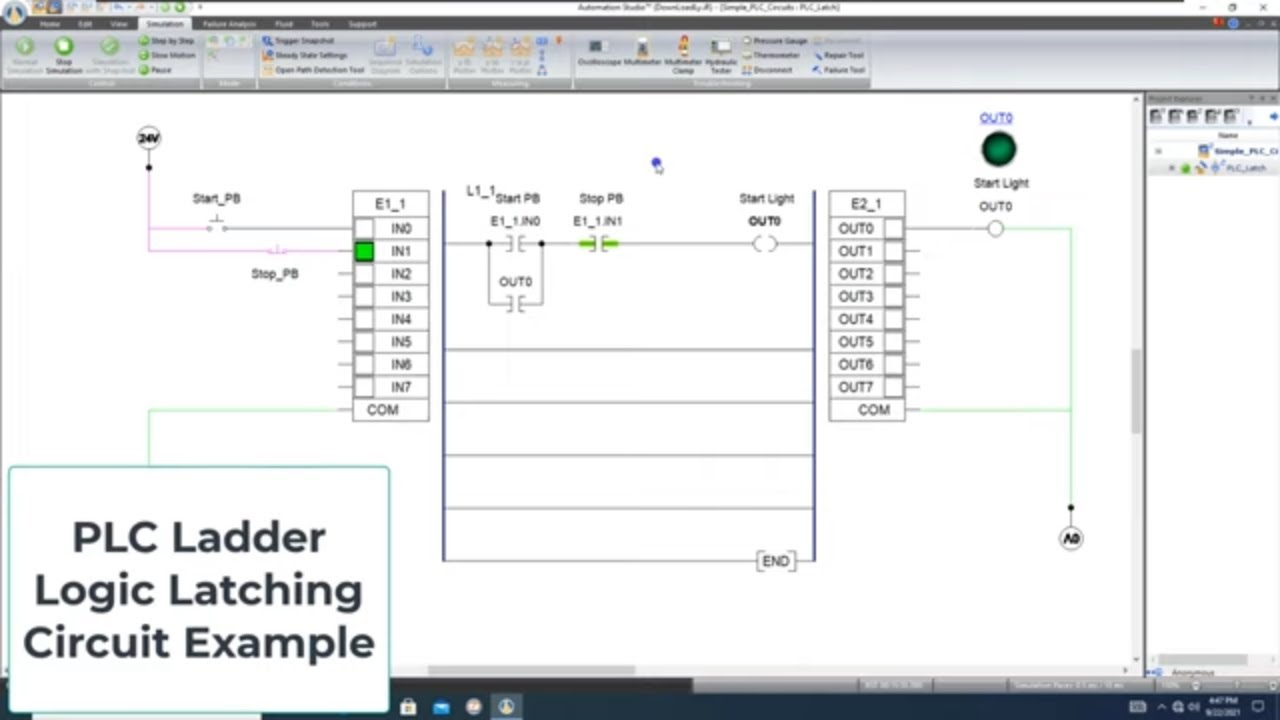Select the OUT0 latching contact branch
The width and height of the screenshot is (1280, 720).
click(515, 304)
